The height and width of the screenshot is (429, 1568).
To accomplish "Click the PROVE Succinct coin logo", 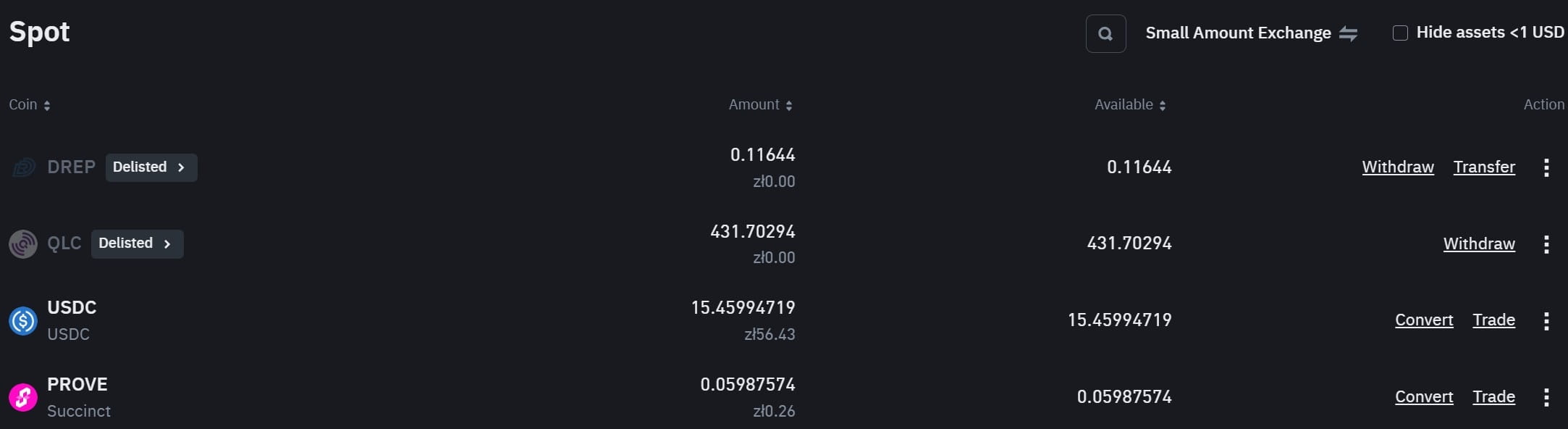I will click(x=23, y=397).
